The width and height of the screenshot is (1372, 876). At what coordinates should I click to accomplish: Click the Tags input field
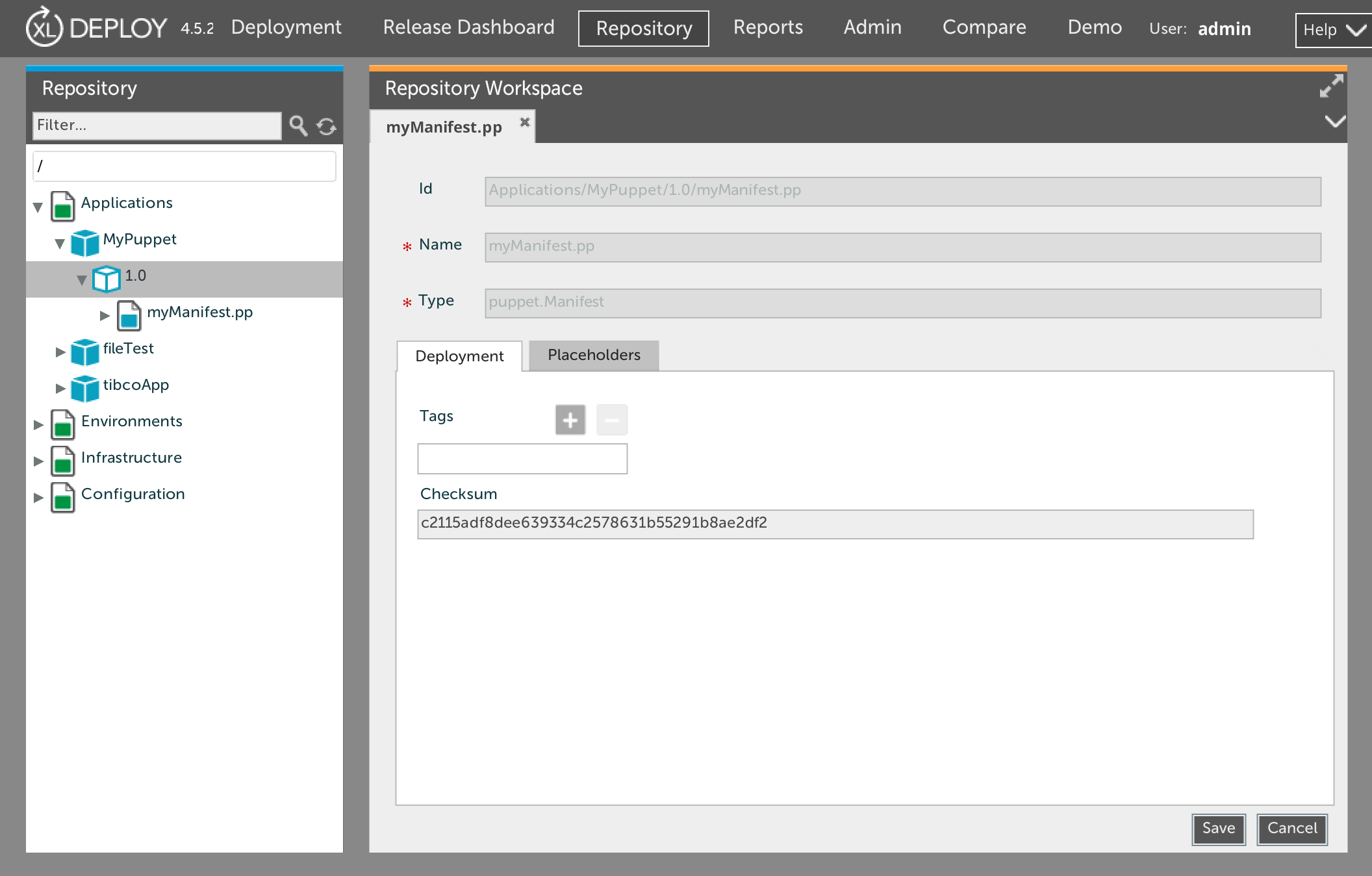[x=522, y=459]
